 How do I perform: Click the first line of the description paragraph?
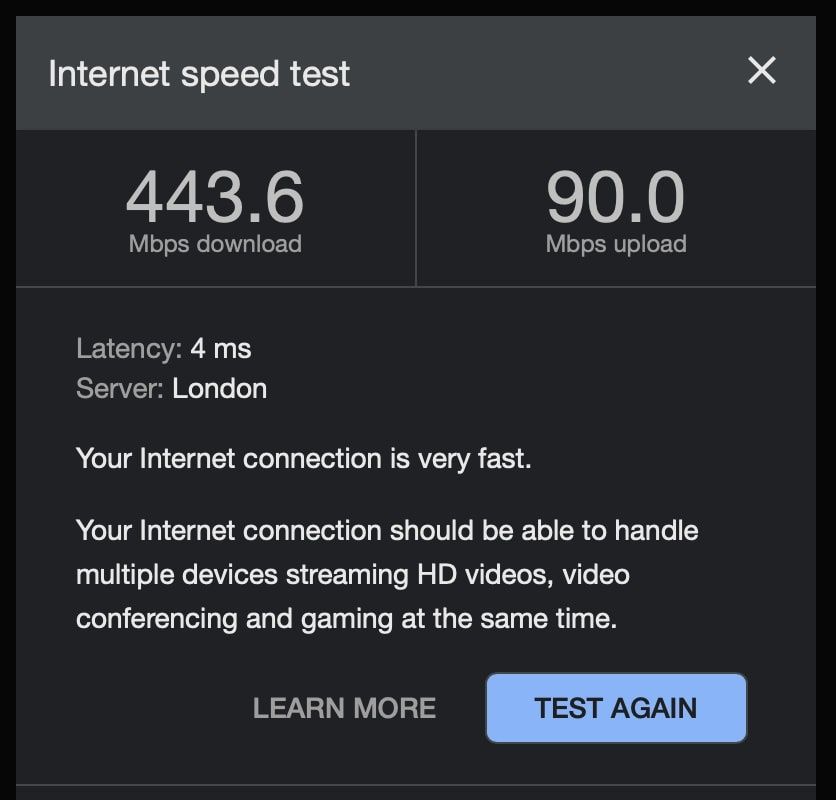coord(387,531)
